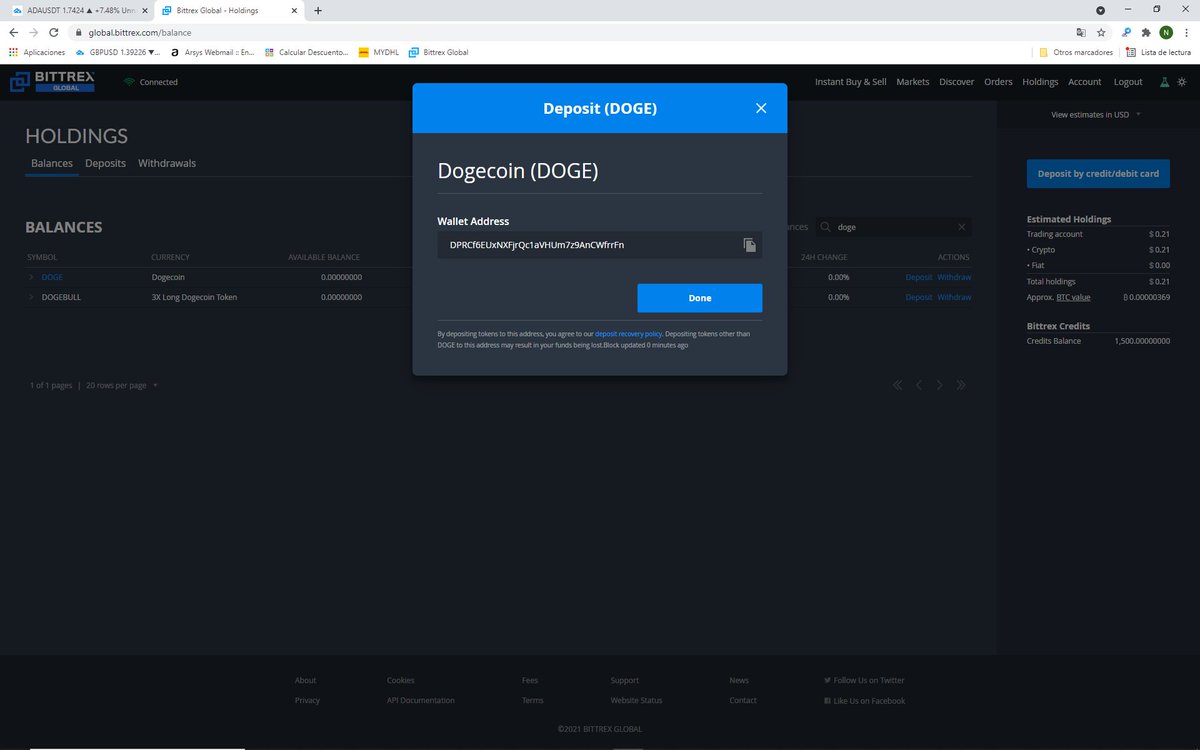Close the Deposit (DOGE) dialog
1200x750 pixels.
pyautogui.click(x=761, y=108)
